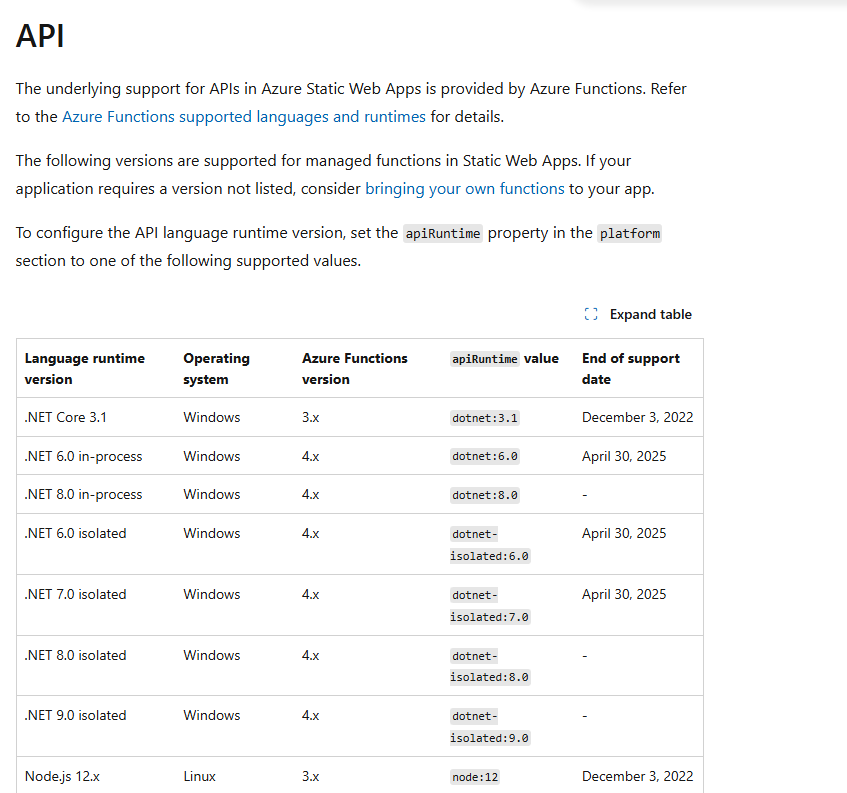Click the 'Language runtime version' column header
This screenshot has width=847, height=793.
click(x=85, y=369)
